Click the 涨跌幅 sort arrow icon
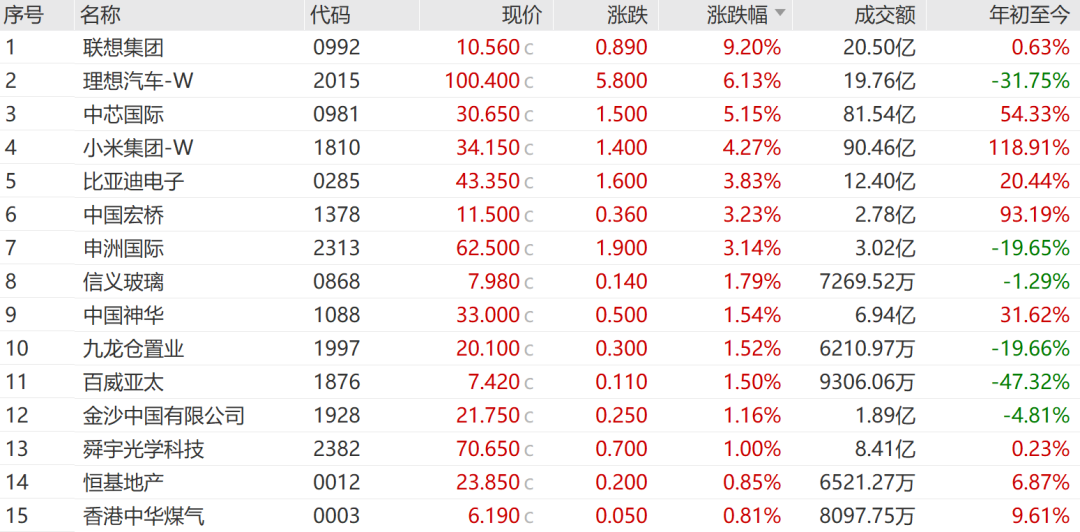The image size is (1080, 532). [779, 13]
